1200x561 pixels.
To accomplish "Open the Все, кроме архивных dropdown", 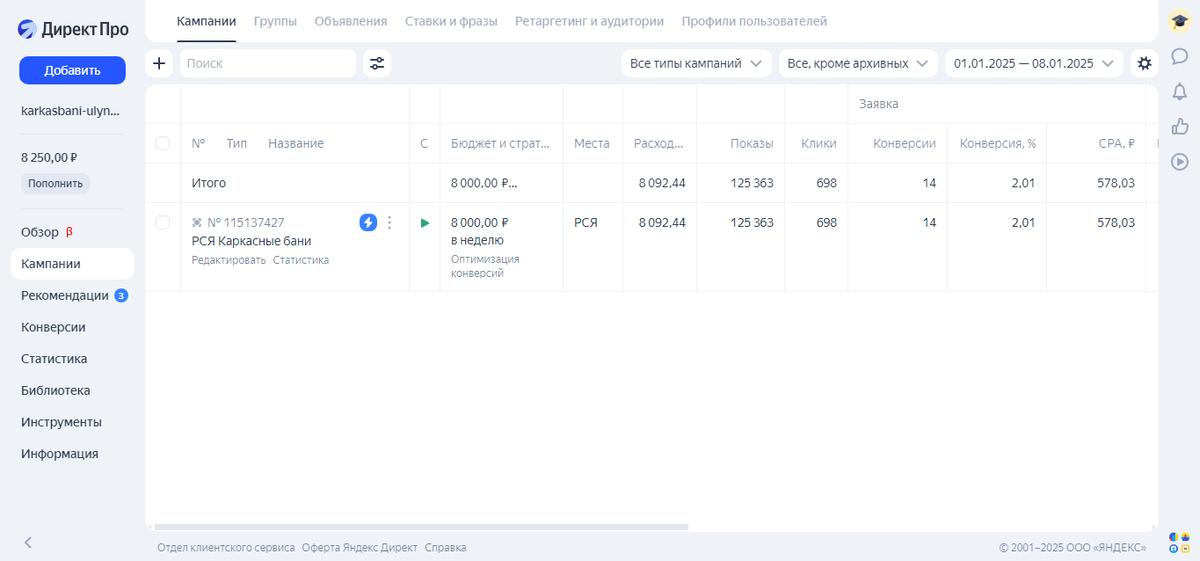I will point(858,63).
